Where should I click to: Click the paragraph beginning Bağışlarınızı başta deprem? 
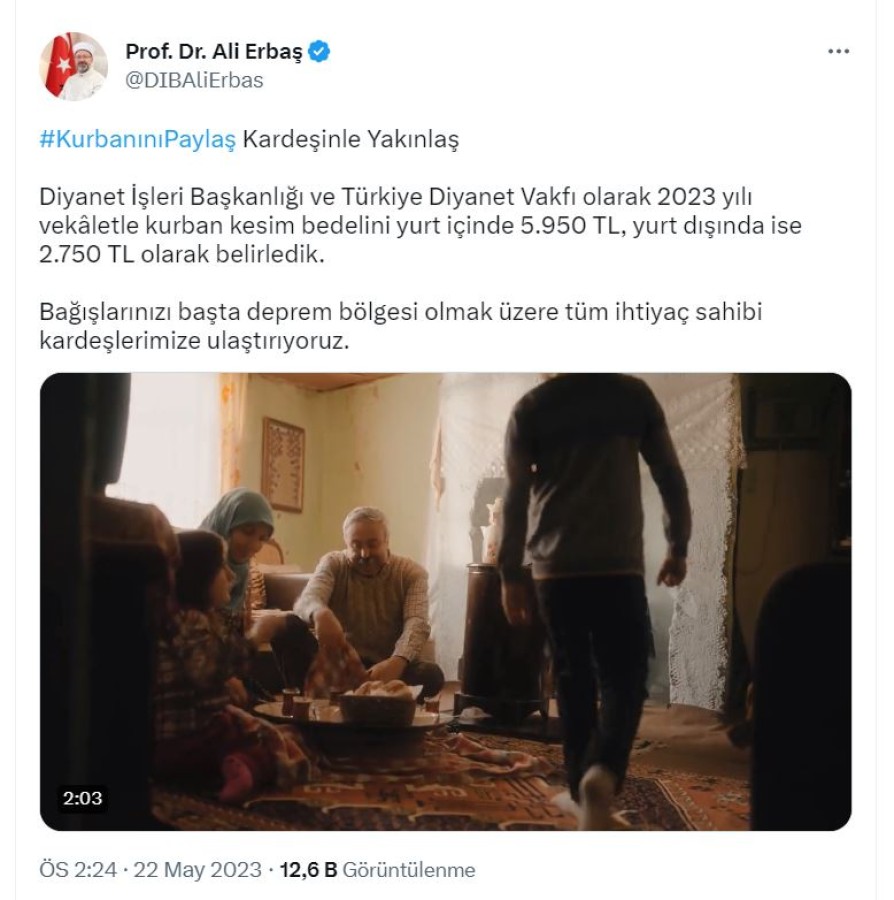tap(401, 326)
